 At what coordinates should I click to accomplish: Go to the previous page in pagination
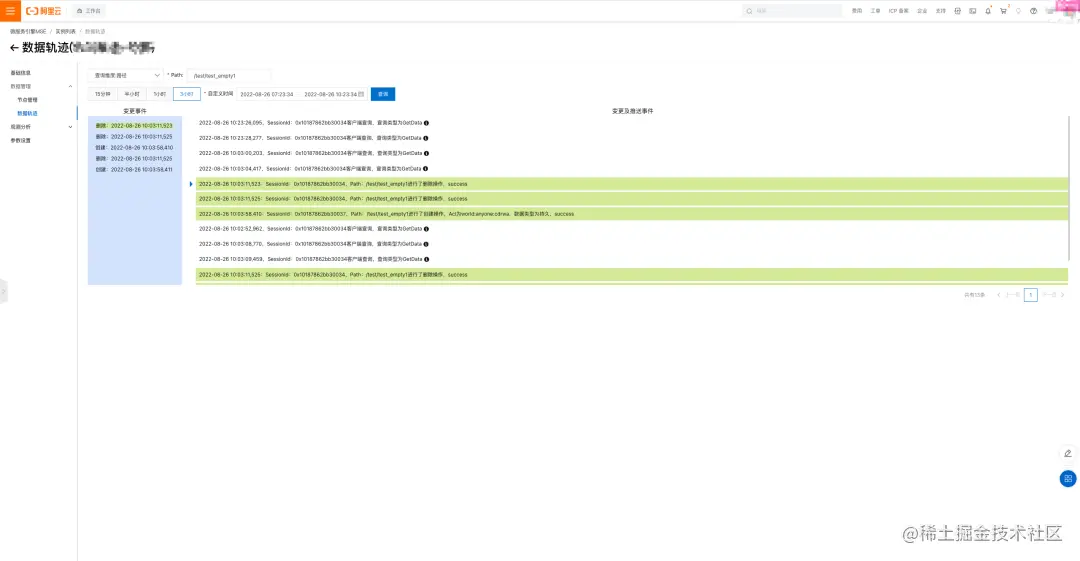pyautogui.click(x=1009, y=295)
